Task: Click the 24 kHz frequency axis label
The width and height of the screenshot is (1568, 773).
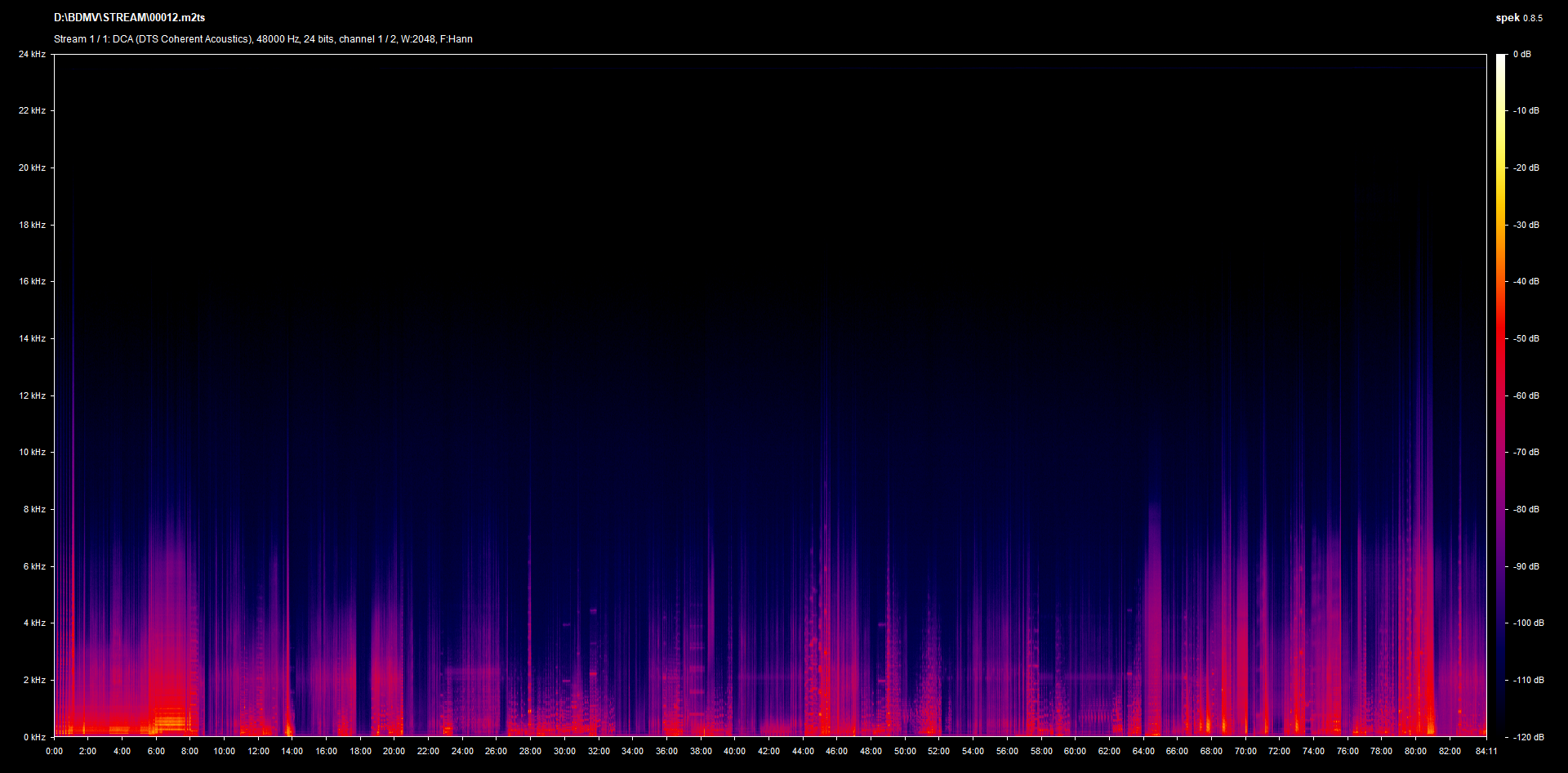Action: coord(32,54)
